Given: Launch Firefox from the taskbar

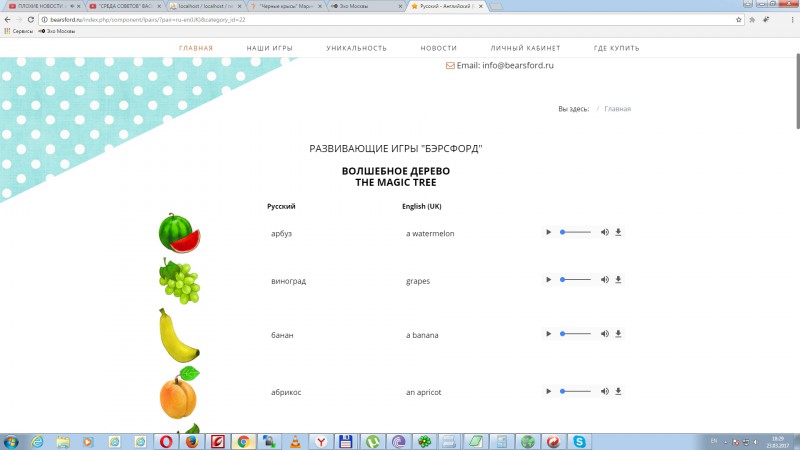Looking at the screenshot, I should pyautogui.click(x=192, y=441).
